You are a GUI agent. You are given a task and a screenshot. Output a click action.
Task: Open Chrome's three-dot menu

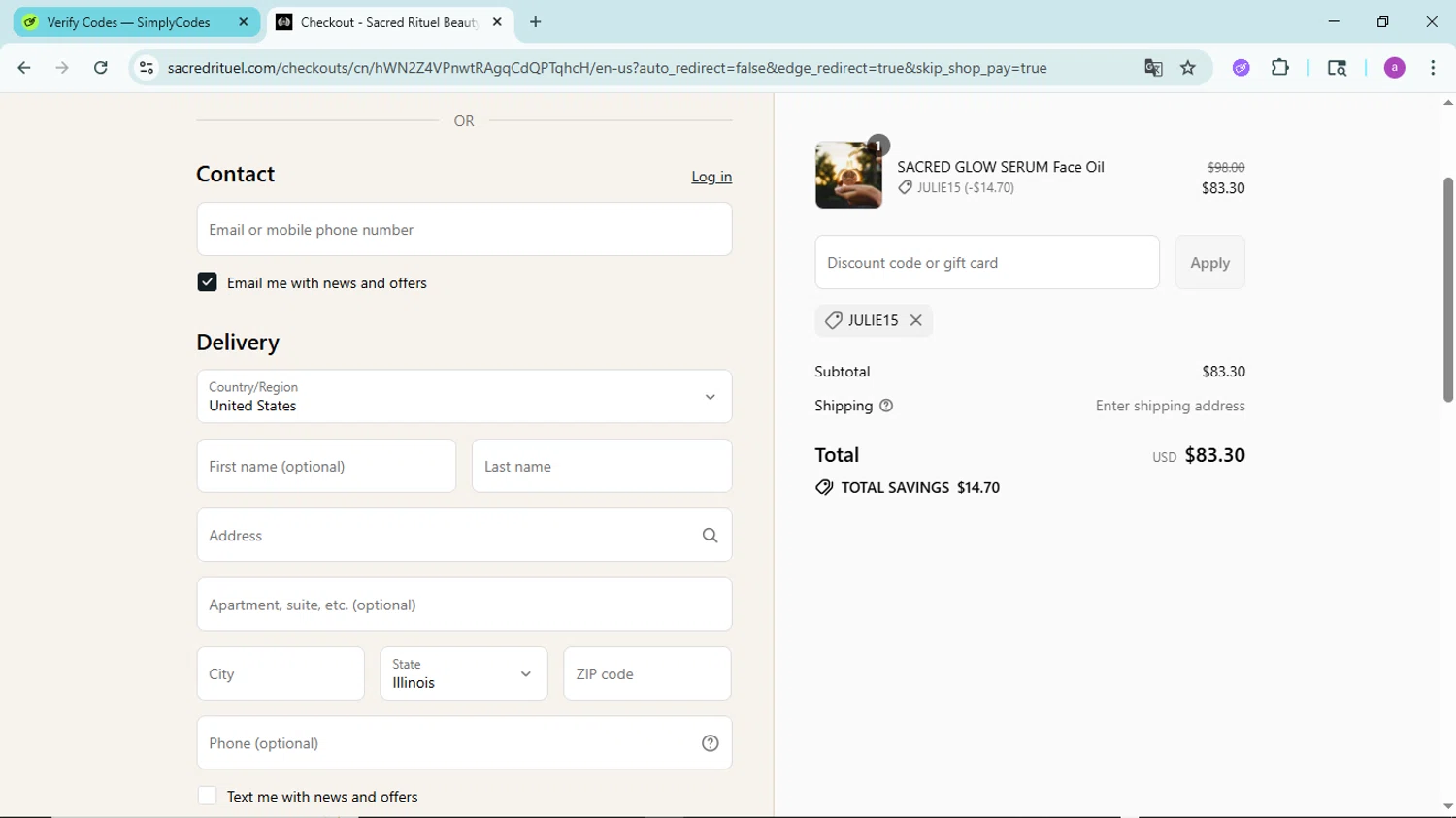click(1433, 68)
